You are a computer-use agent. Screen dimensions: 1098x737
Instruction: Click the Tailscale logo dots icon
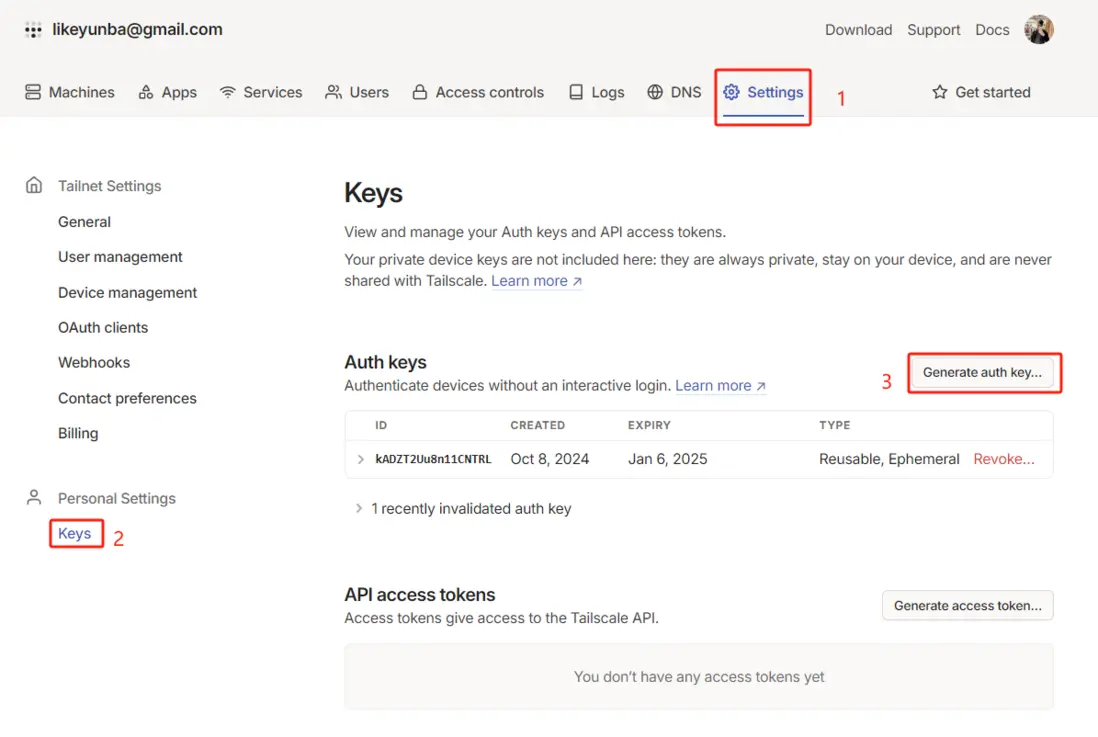point(33,30)
